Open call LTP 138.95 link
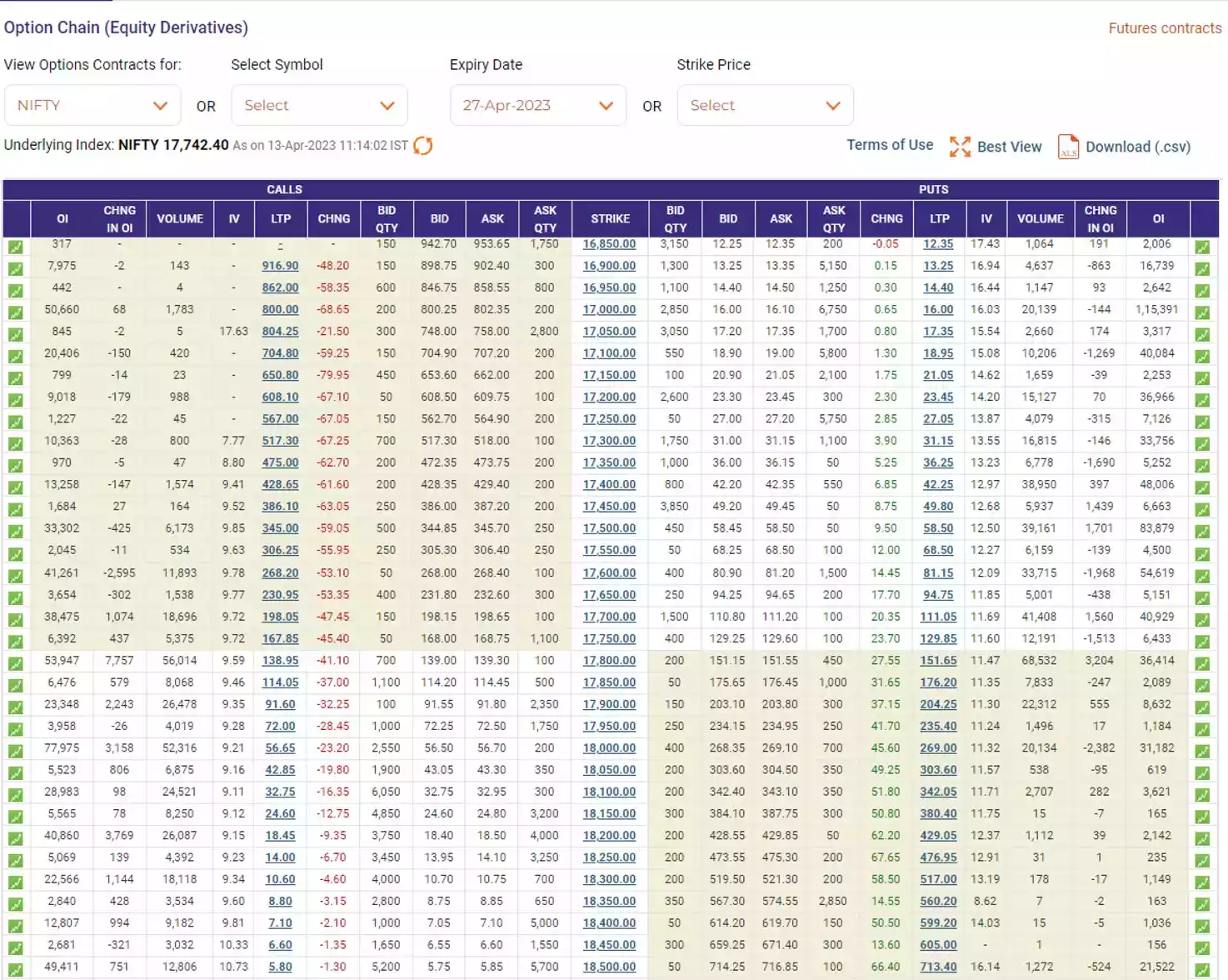The image size is (1228, 980). click(280, 660)
